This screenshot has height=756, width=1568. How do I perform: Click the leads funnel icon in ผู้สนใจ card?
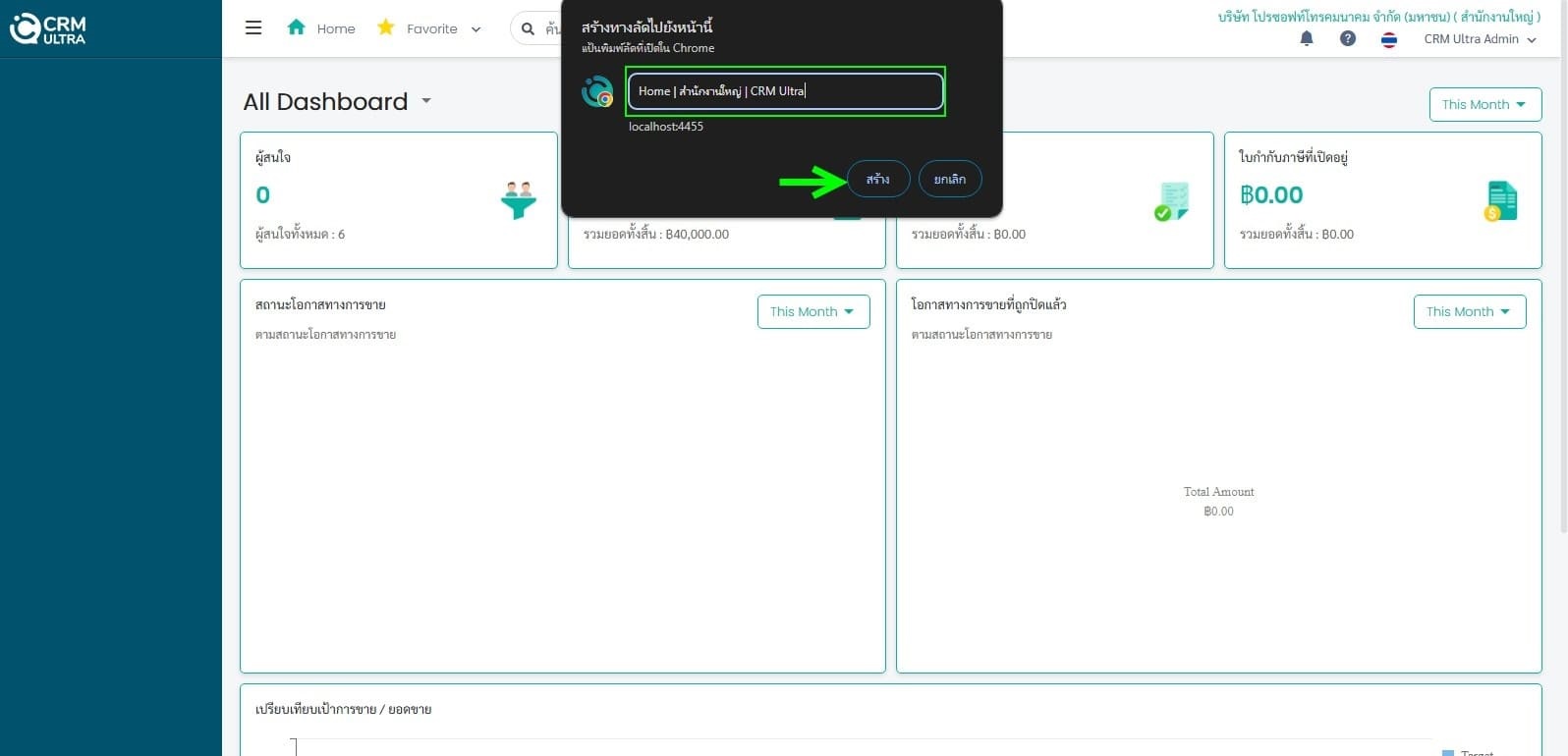point(518,200)
